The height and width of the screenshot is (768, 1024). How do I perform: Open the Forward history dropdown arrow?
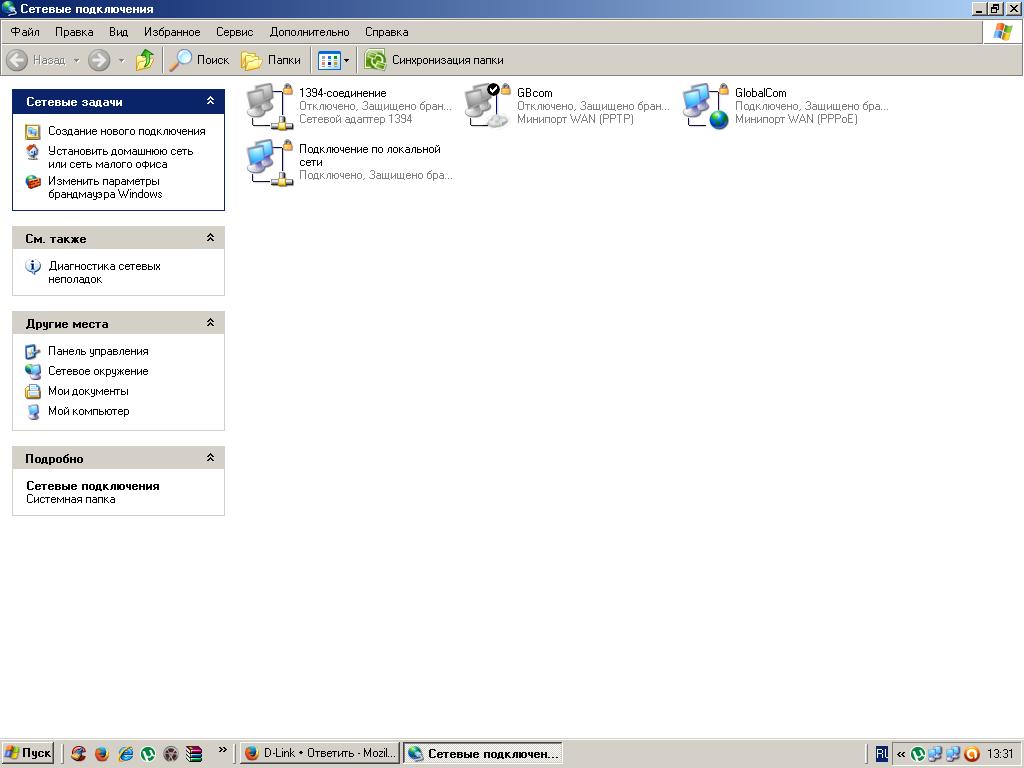(x=121, y=60)
